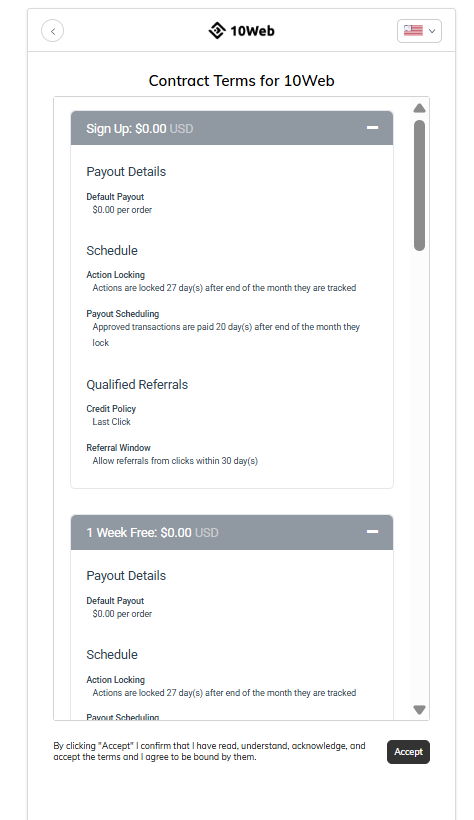The width and height of the screenshot is (474, 820).
Task: Click the Default Payout label under 1 Week Free
Action: coord(115,601)
